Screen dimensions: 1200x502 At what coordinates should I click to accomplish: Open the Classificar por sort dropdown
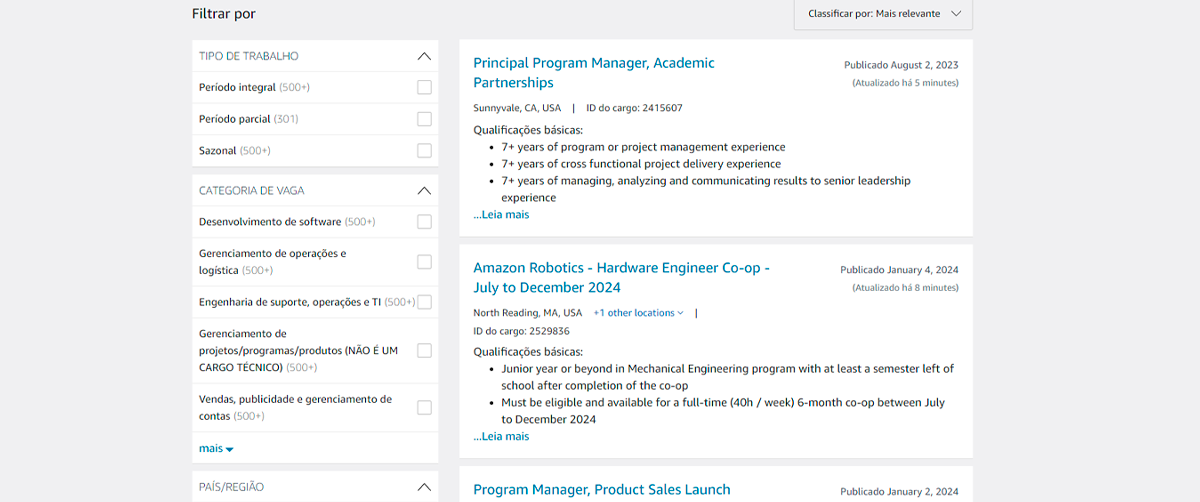(883, 14)
